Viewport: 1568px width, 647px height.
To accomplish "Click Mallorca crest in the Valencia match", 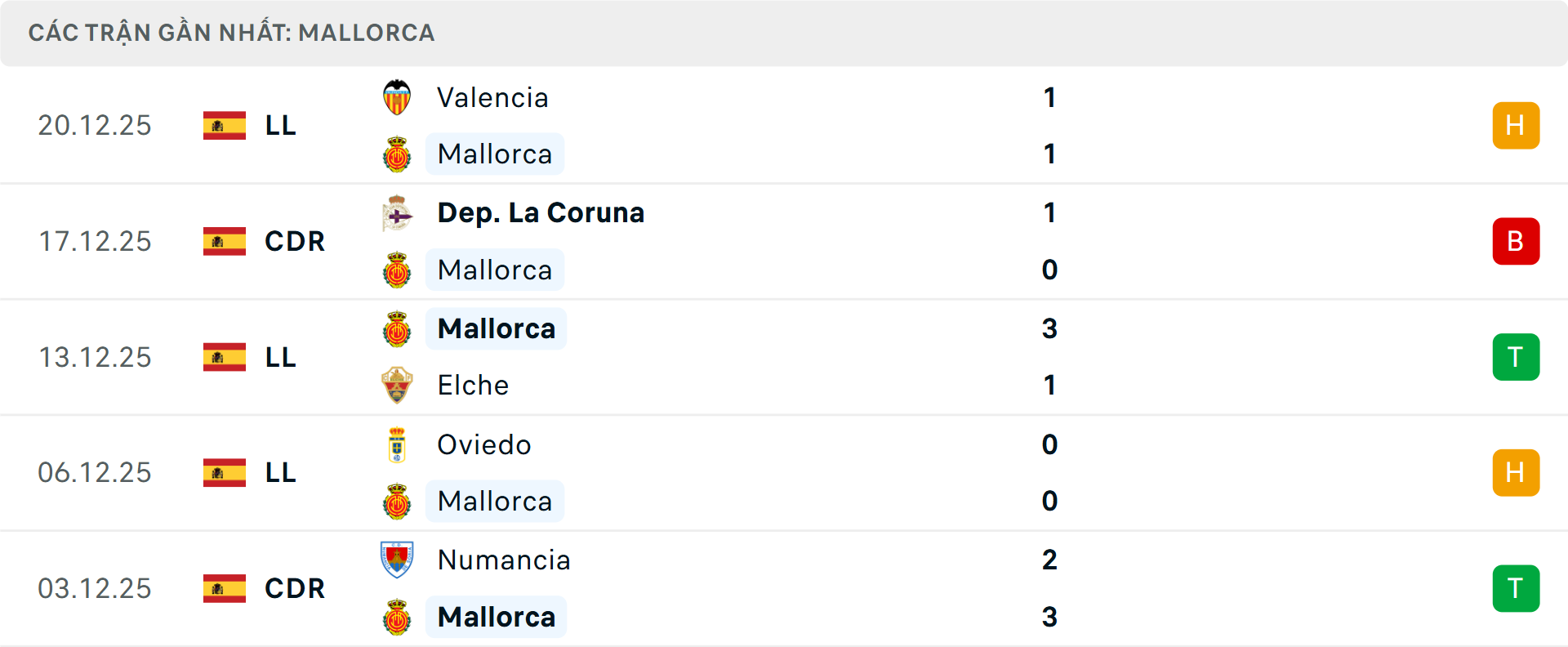I will (x=397, y=154).
